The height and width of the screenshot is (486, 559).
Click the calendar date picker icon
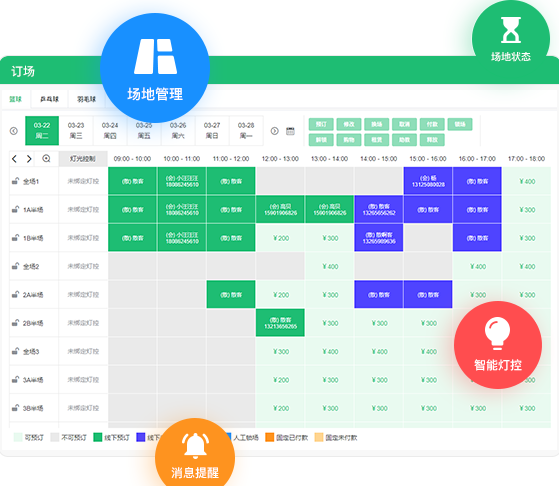pos(290,131)
